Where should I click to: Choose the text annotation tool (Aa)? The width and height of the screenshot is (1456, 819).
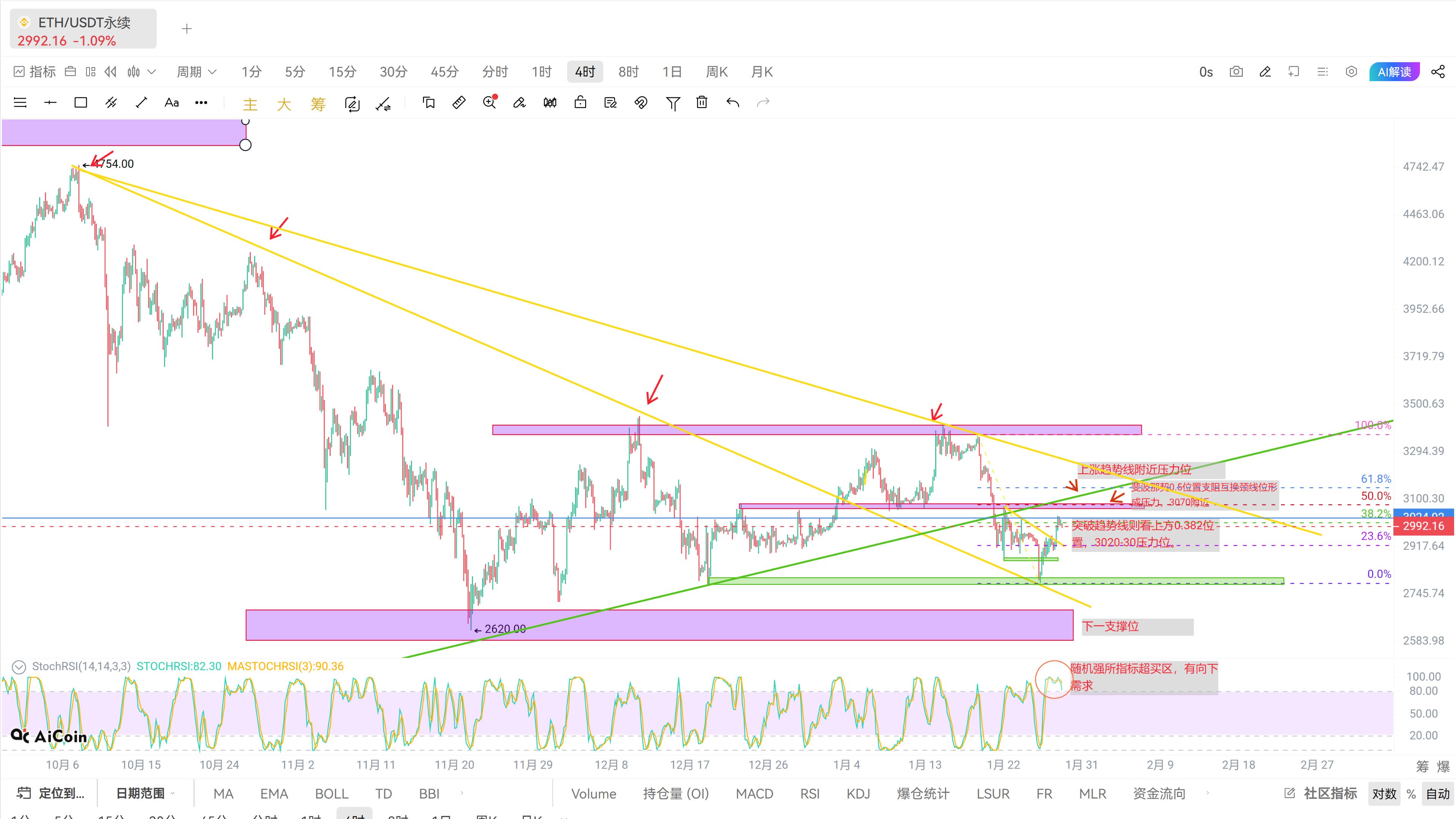(171, 102)
